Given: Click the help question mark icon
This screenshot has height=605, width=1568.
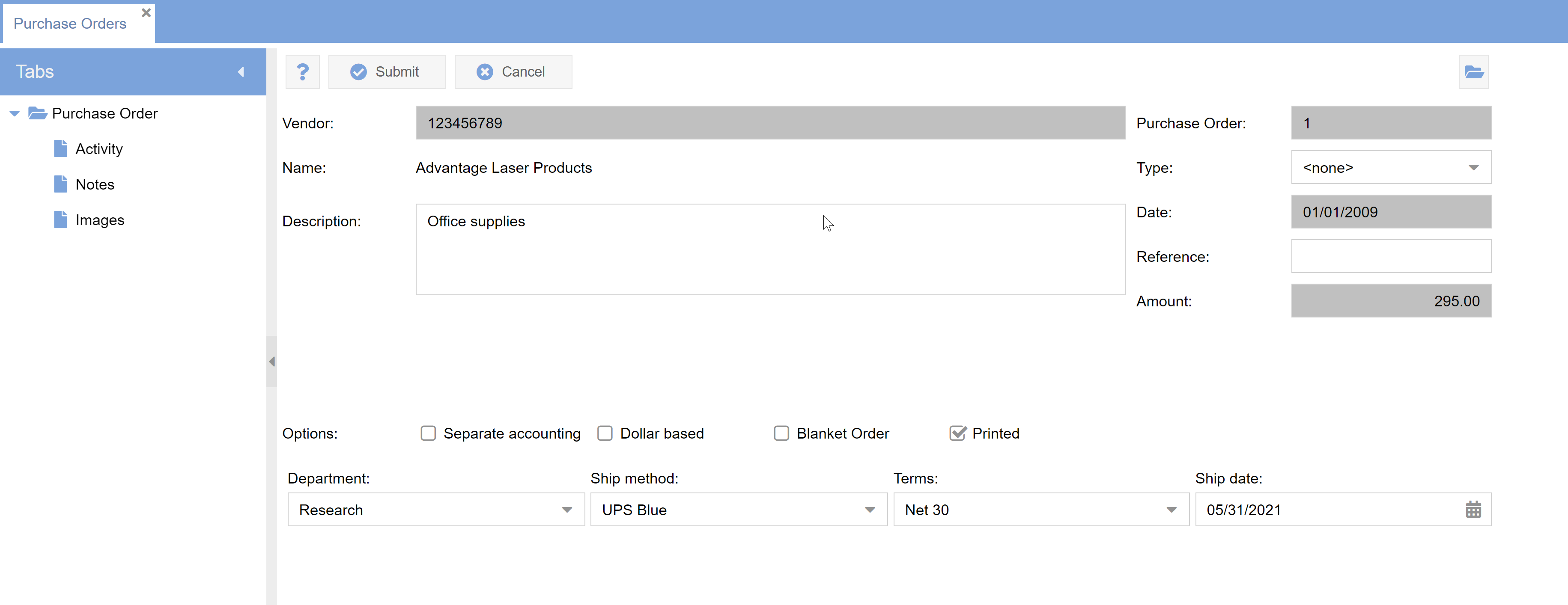Looking at the screenshot, I should click(x=303, y=72).
